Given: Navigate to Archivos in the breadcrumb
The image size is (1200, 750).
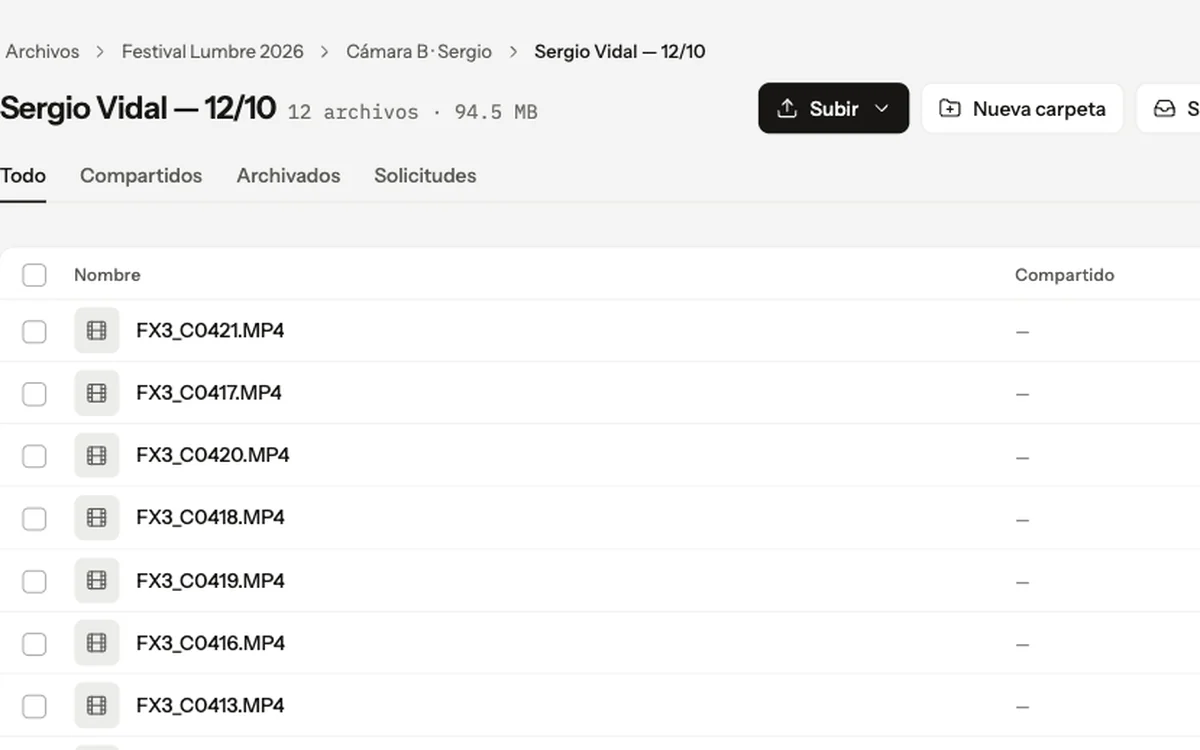Looking at the screenshot, I should [x=43, y=52].
